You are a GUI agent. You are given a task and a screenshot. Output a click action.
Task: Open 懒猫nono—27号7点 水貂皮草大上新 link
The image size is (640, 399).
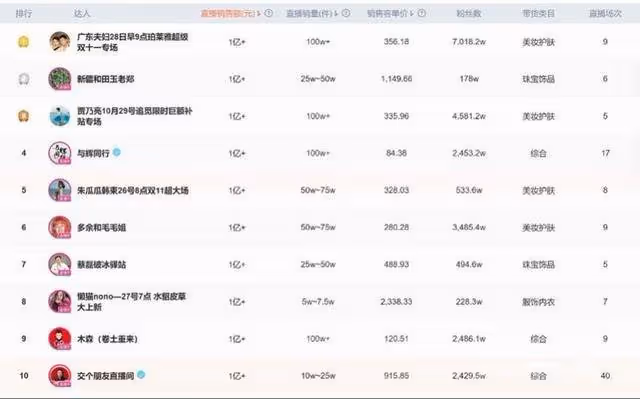click(131, 302)
